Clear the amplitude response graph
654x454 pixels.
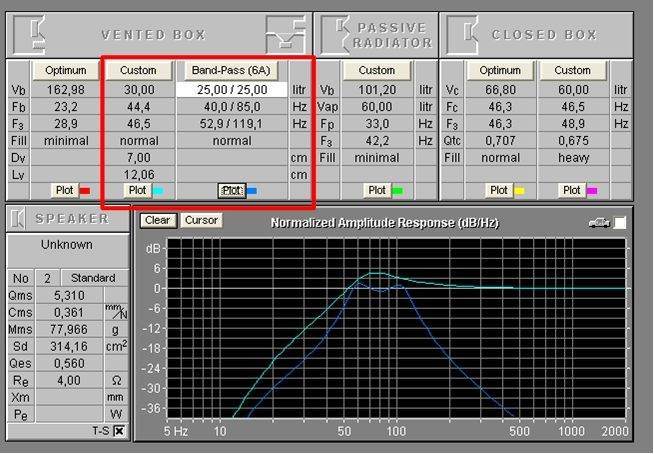coord(156,220)
